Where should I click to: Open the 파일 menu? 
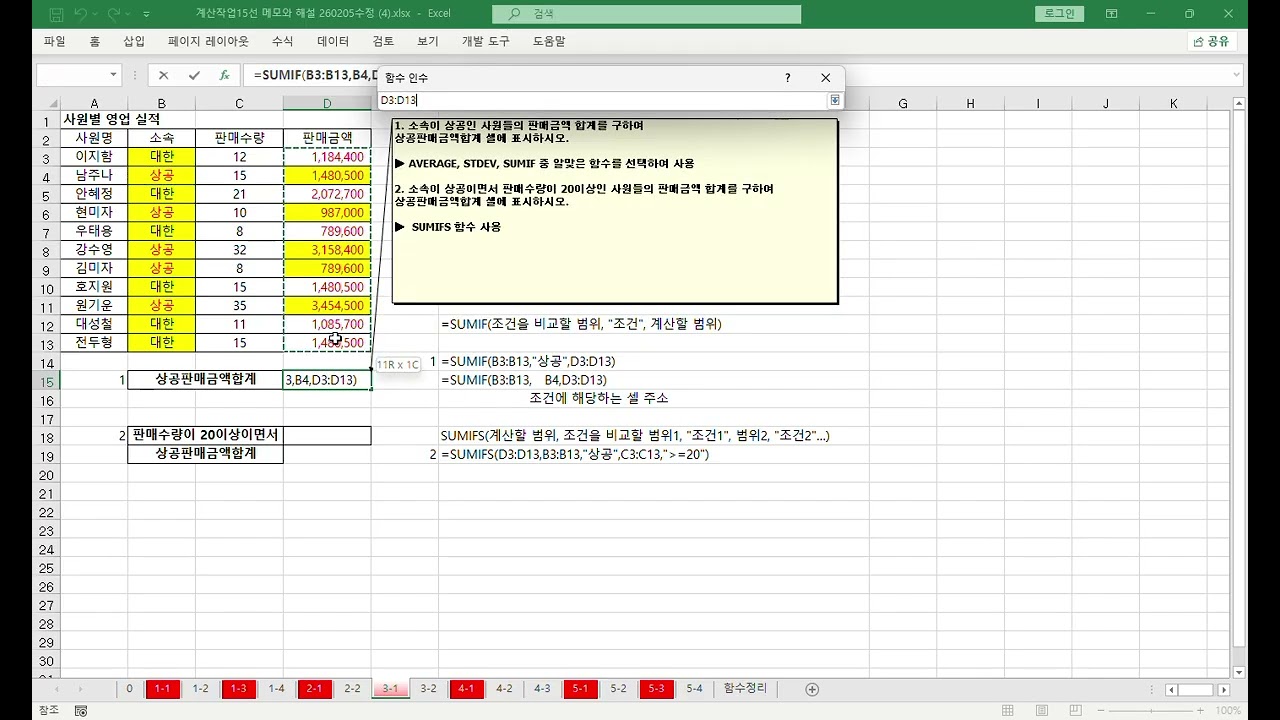click(x=54, y=42)
